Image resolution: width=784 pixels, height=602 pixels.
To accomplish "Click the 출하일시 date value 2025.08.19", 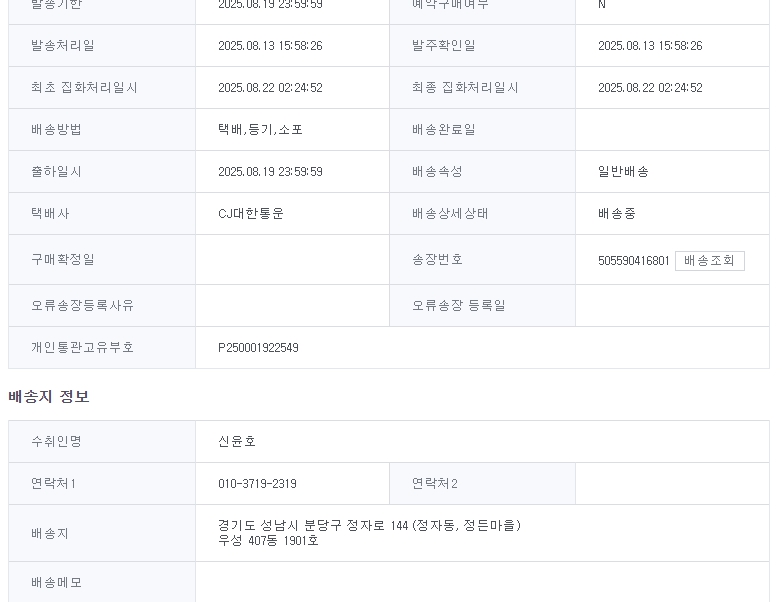I will click(270, 172).
